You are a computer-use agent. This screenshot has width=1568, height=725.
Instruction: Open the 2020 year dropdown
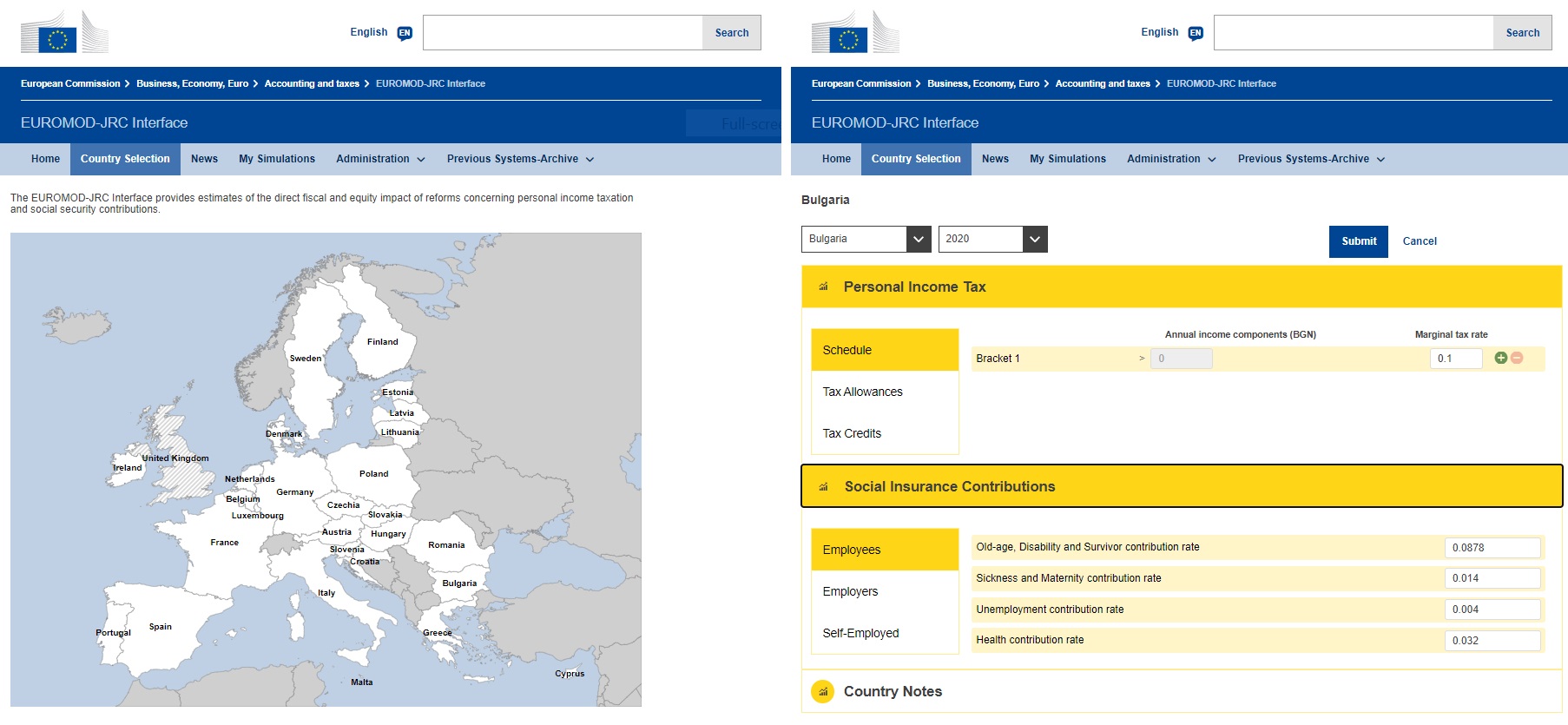992,239
